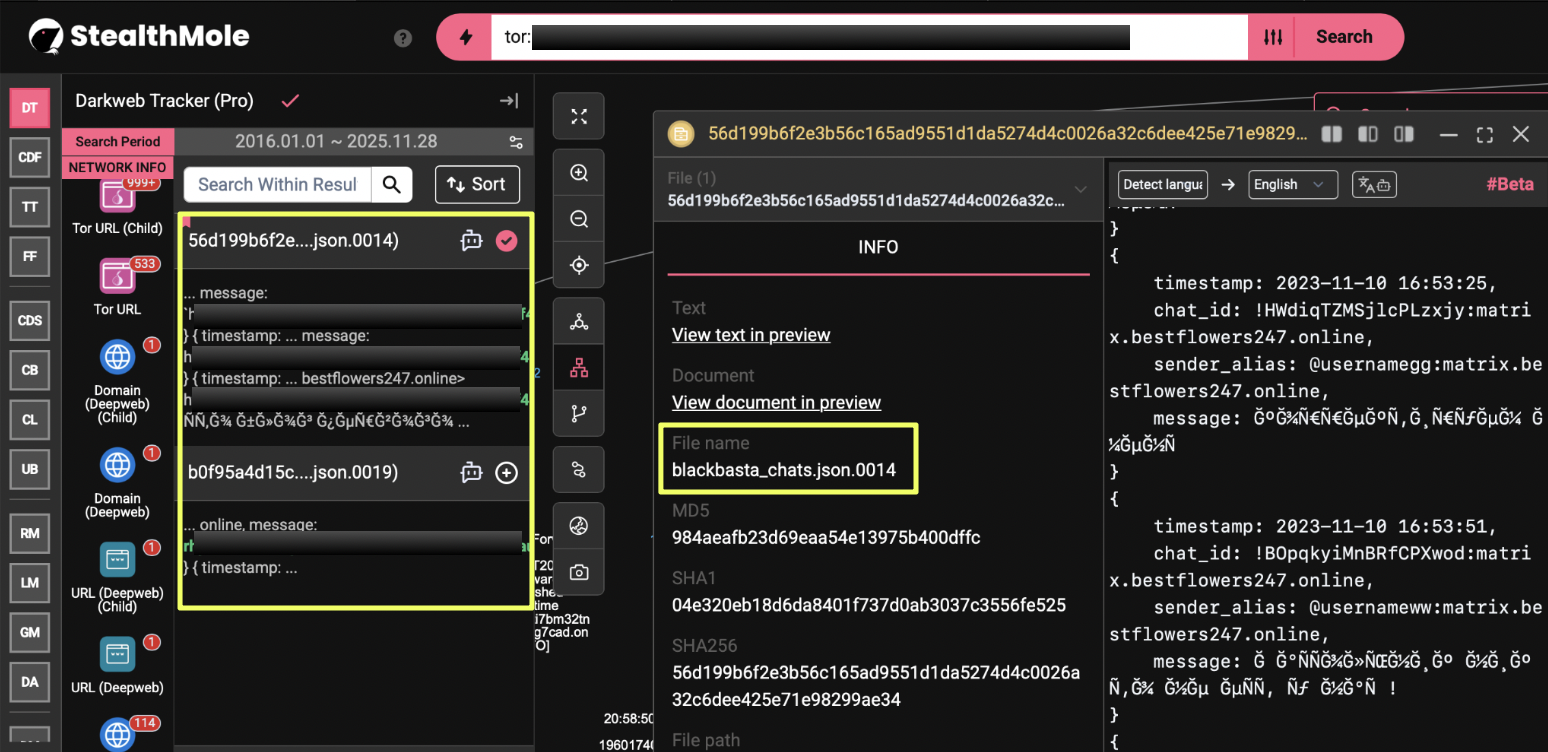Click the translate language icon

pyautogui.click(x=1373, y=185)
